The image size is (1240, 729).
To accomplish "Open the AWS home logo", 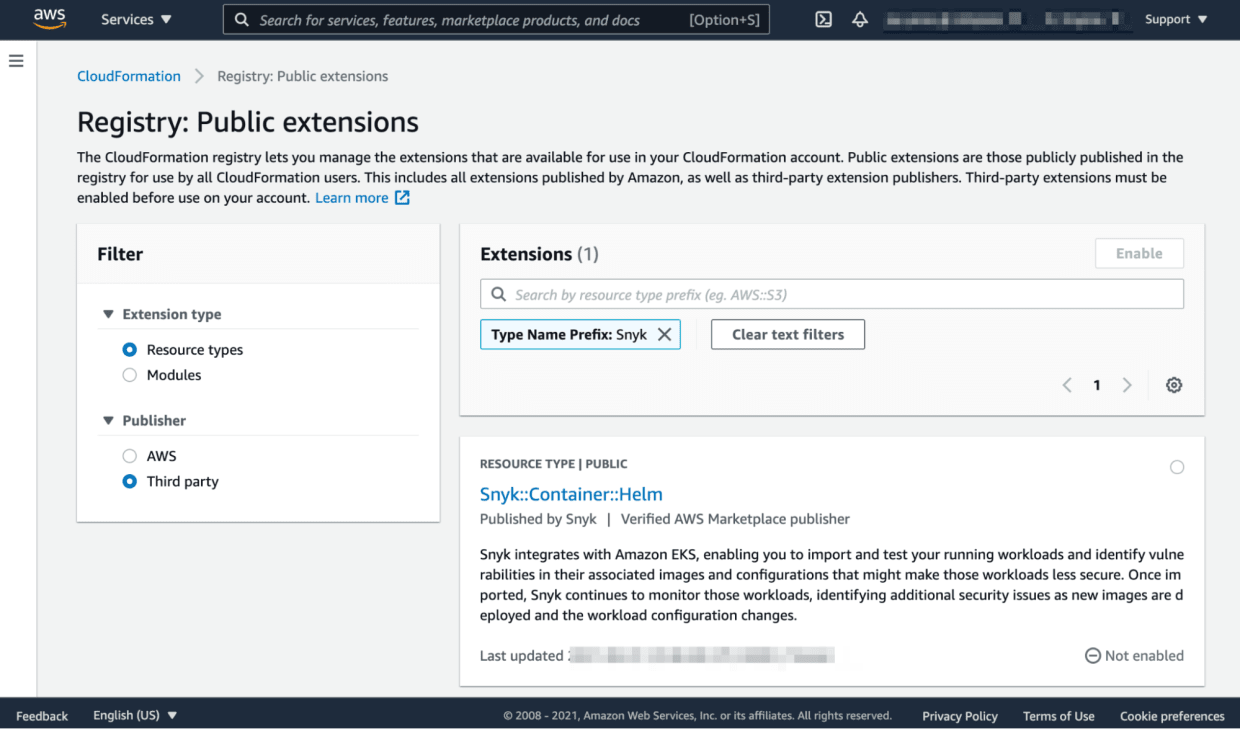I will pos(49,18).
